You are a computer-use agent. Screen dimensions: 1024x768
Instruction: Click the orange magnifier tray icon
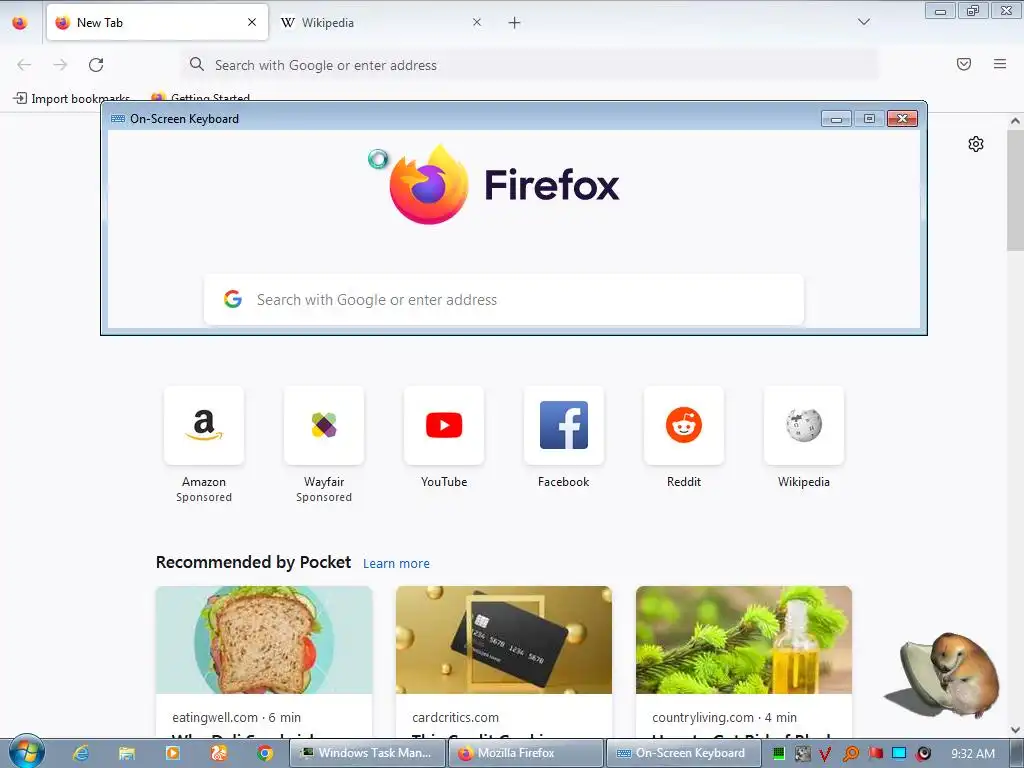tap(850, 754)
